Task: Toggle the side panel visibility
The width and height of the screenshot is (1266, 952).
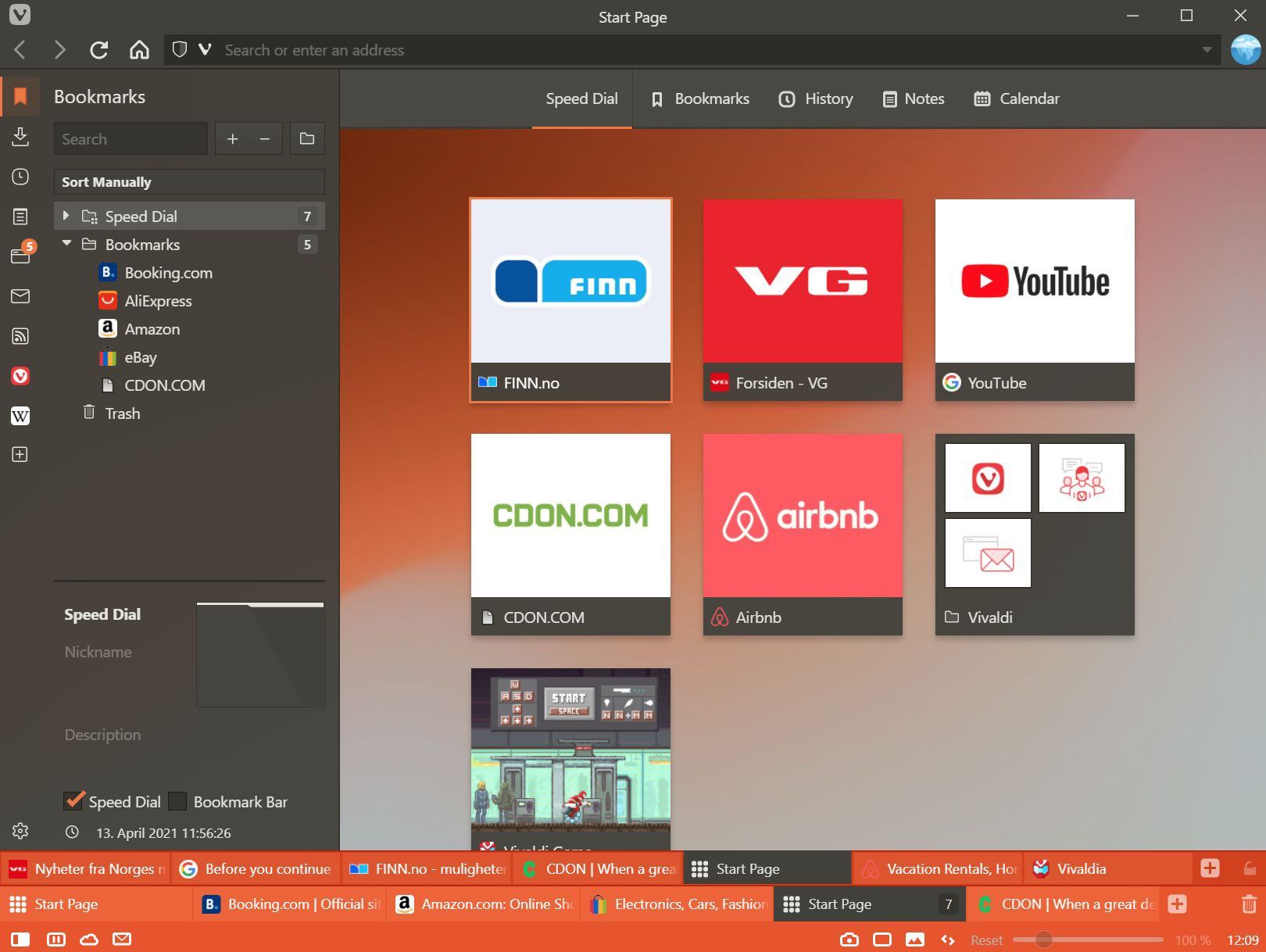Action: pos(20,939)
